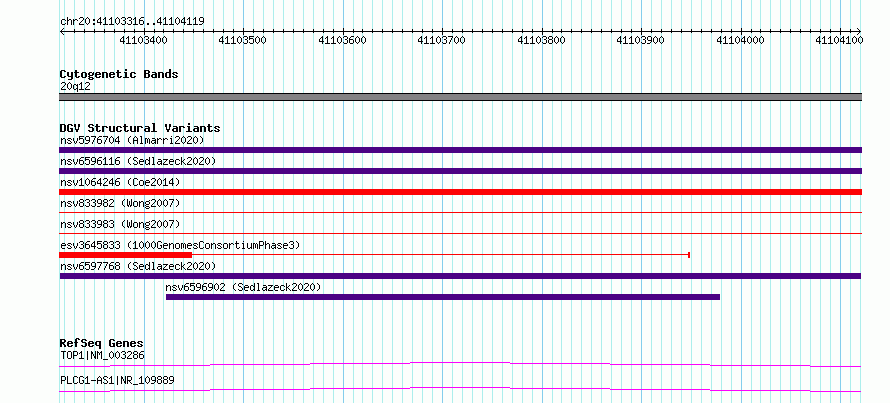
Task: Click ruler position label 41103400
Action: tap(144, 40)
